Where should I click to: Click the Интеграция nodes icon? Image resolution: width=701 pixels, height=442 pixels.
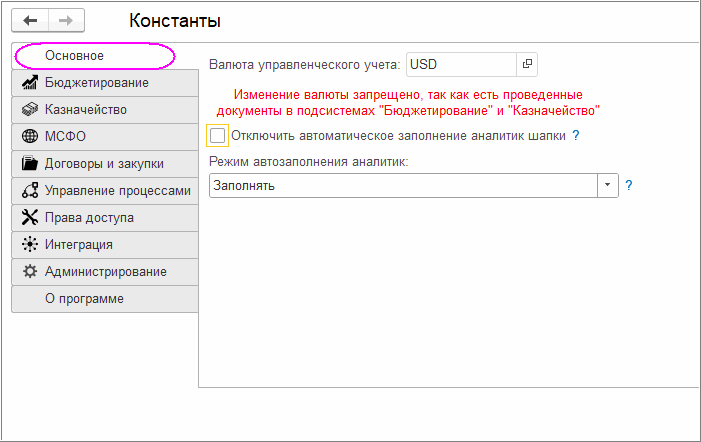coord(29,245)
